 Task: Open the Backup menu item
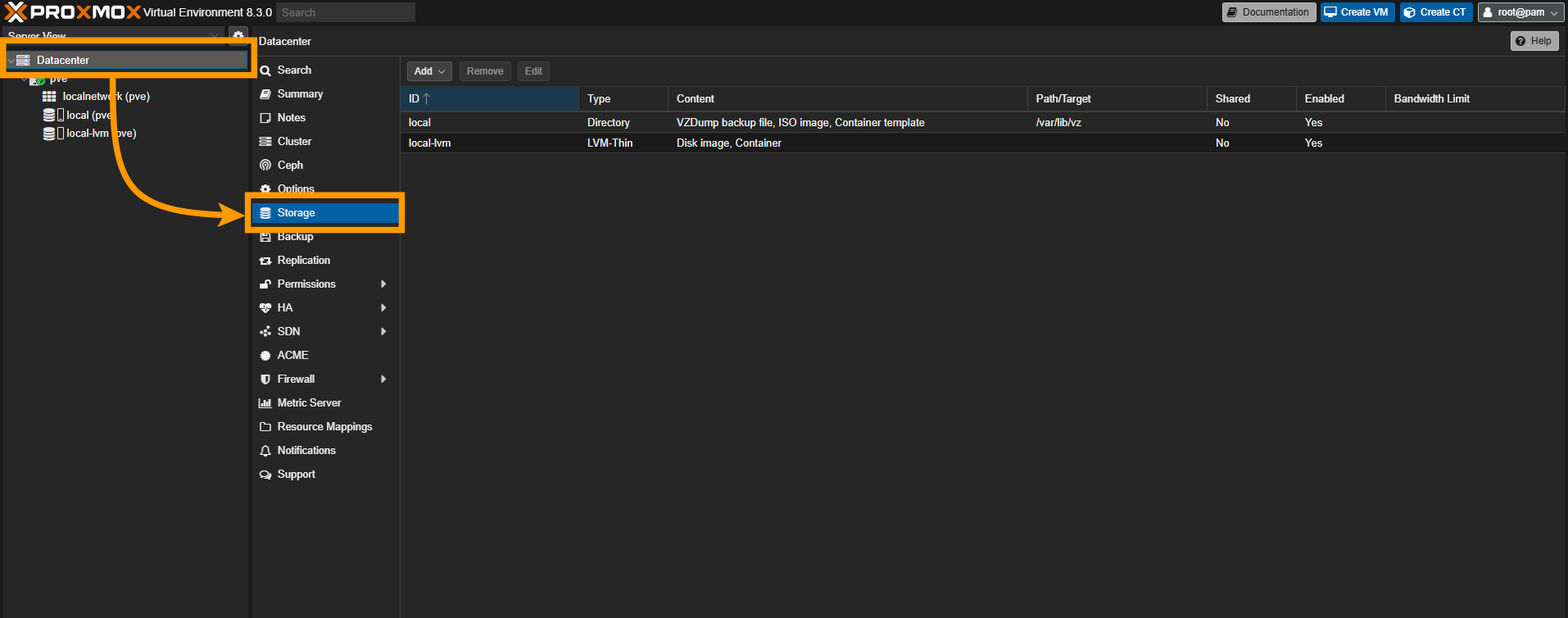[324, 237]
